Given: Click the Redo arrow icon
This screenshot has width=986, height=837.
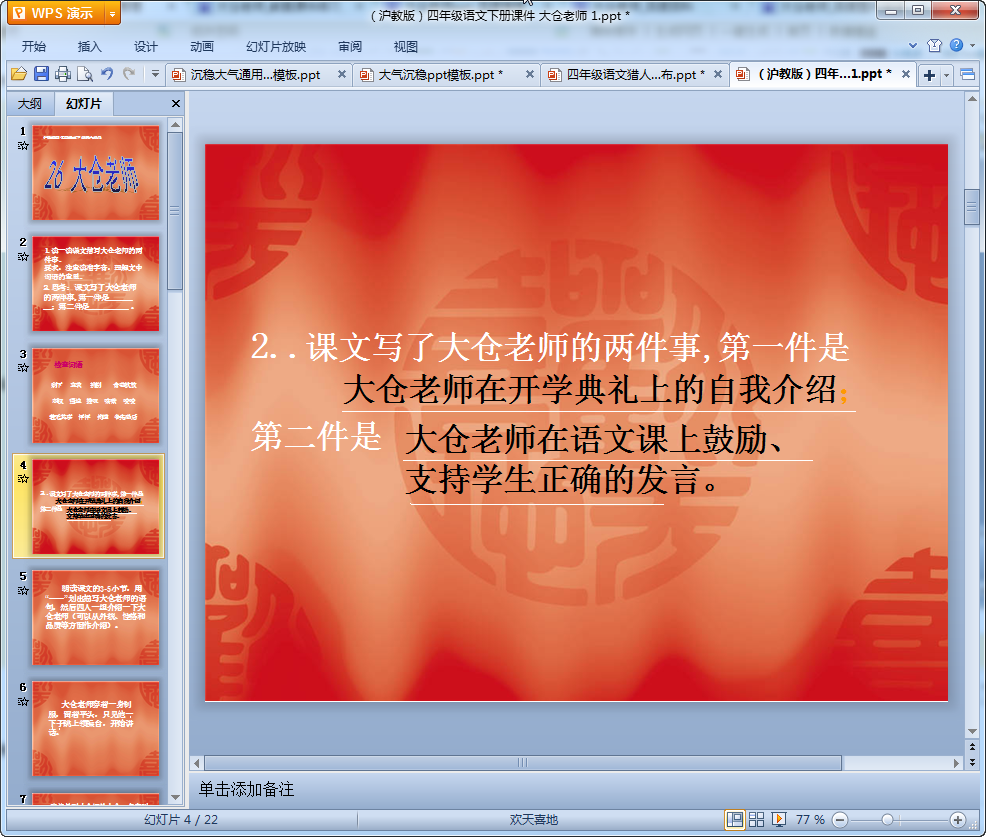Looking at the screenshot, I should click(x=129, y=74).
